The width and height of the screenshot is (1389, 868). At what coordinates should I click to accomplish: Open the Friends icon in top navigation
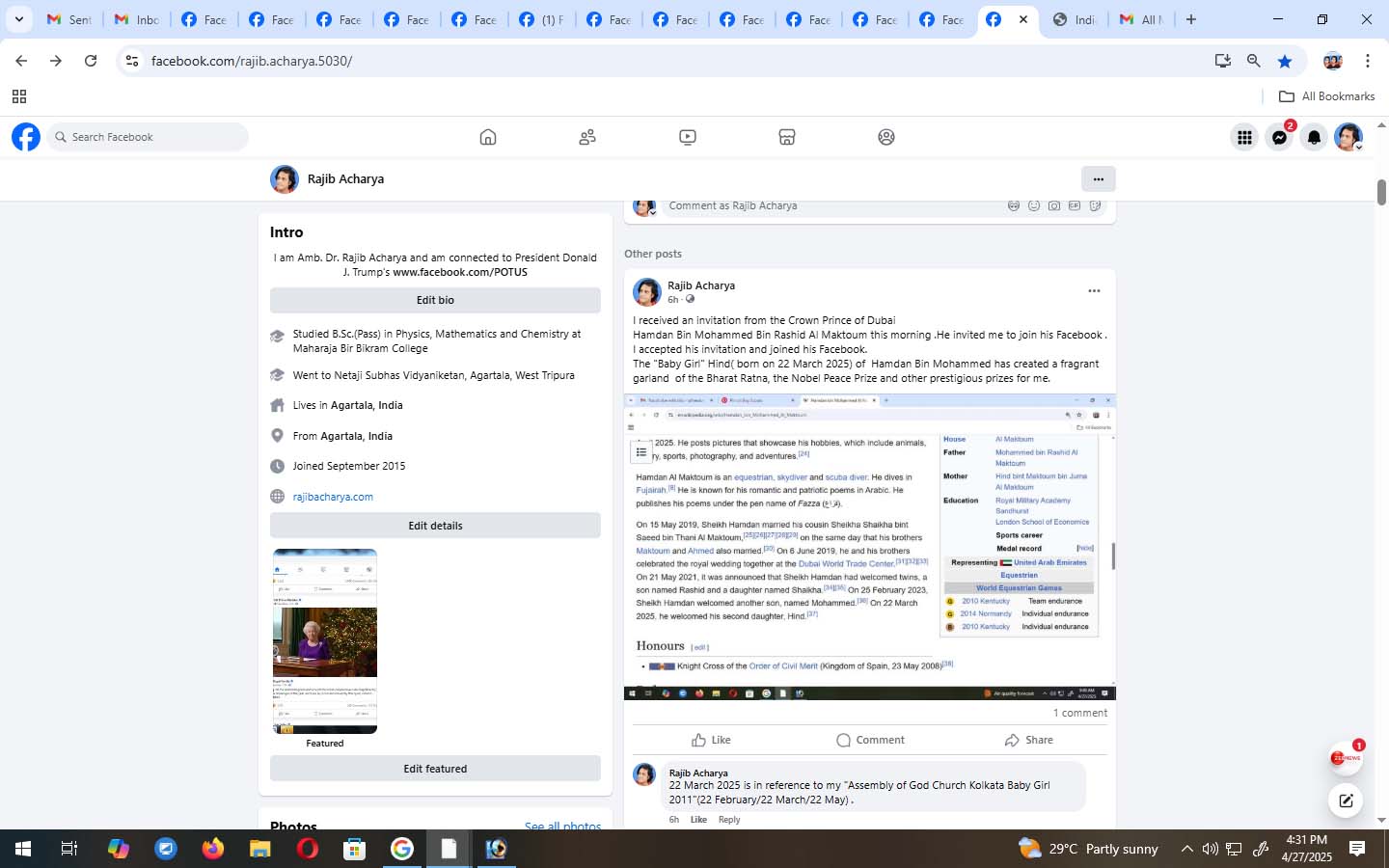point(587,137)
